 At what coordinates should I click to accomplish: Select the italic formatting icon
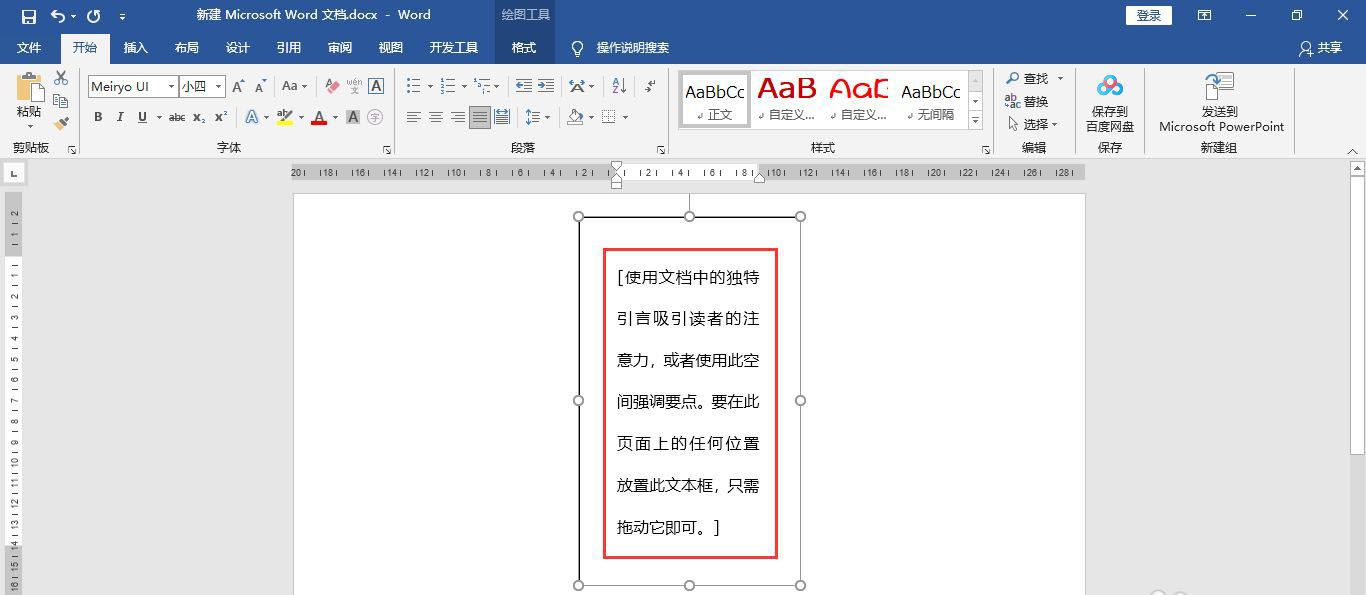point(119,117)
